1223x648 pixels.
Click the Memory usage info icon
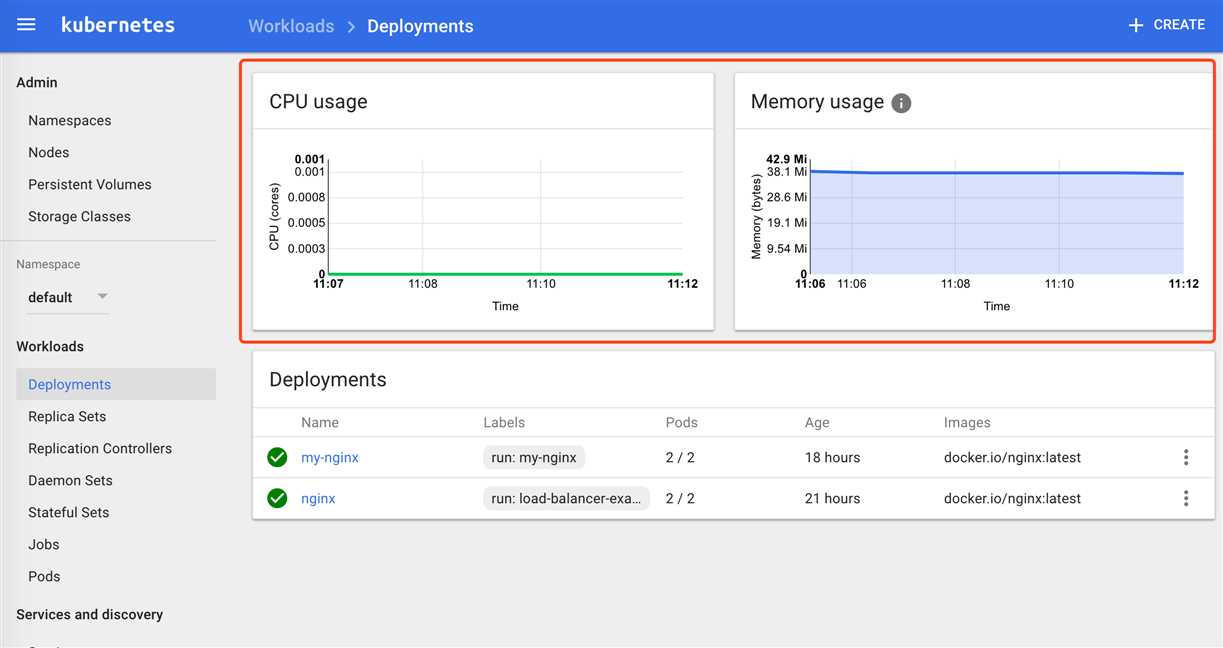[x=901, y=102]
